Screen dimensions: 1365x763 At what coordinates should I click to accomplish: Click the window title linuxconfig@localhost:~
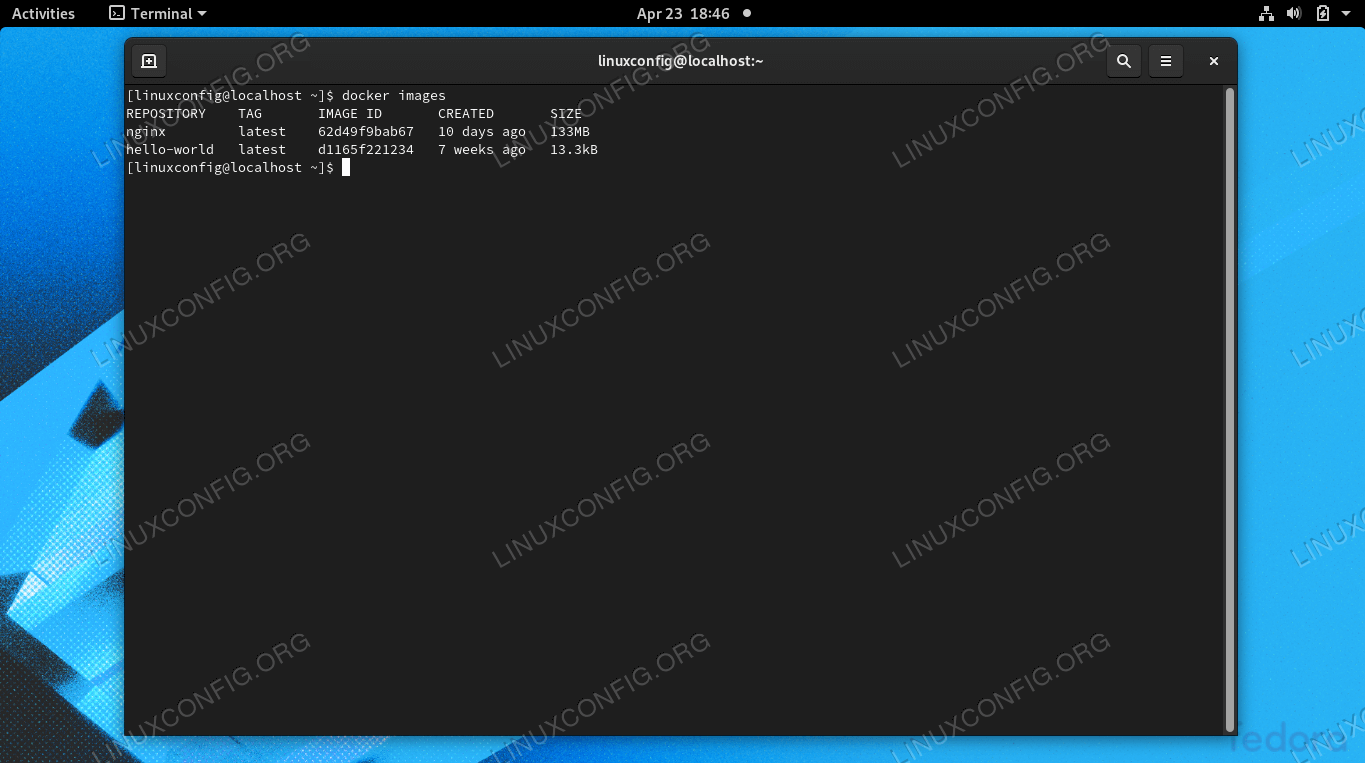681,61
